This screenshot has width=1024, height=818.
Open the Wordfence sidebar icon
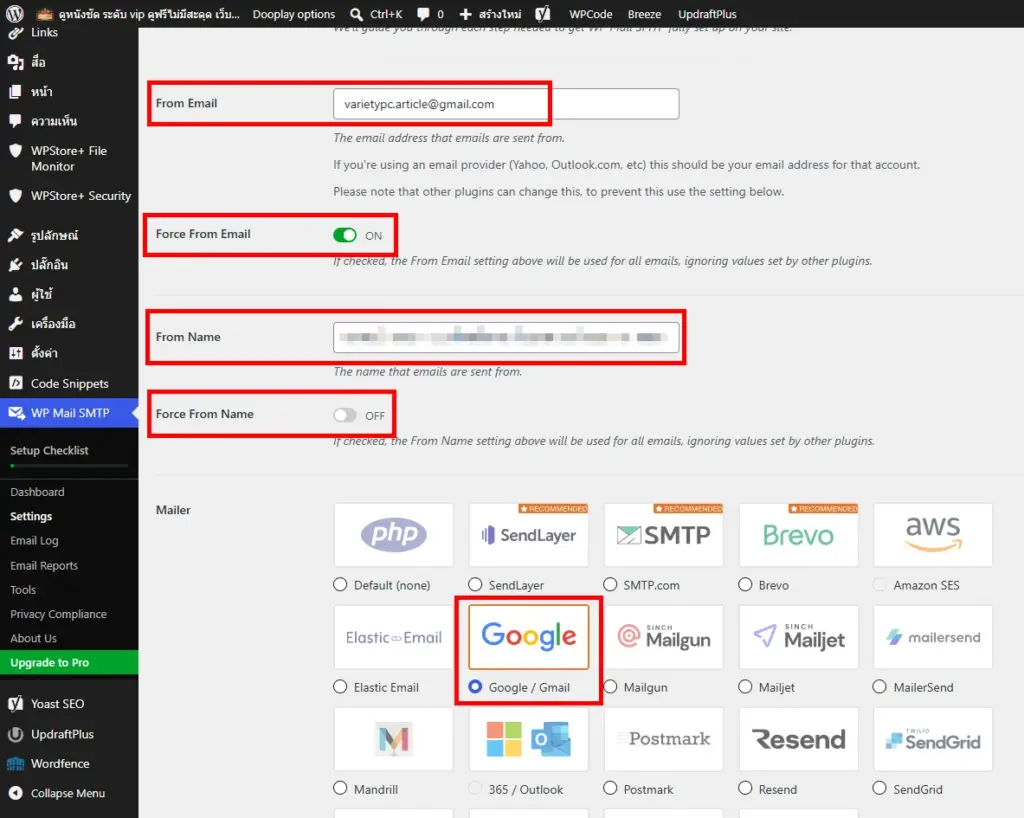tap(16, 764)
